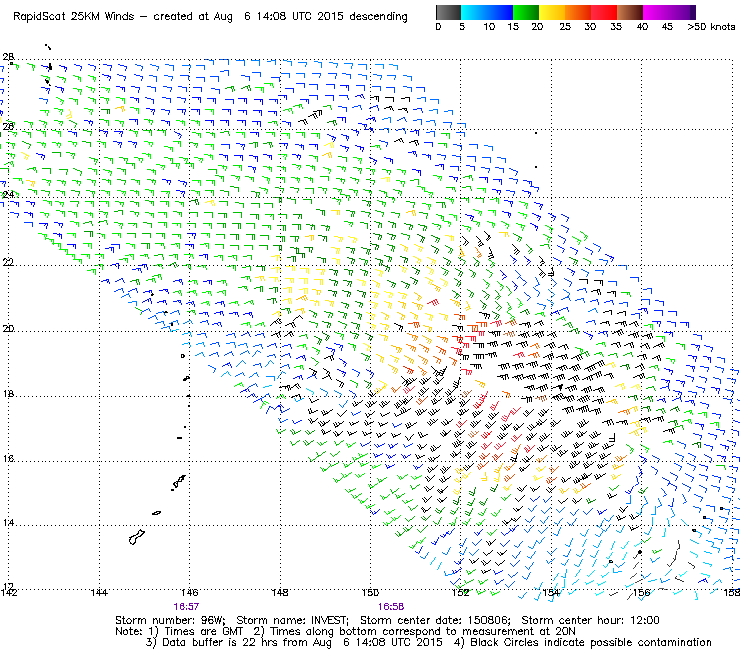Click the note 'Black Circles indicate possible contamination'
This screenshot has width=740, height=650.
pyautogui.click(x=591, y=643)
